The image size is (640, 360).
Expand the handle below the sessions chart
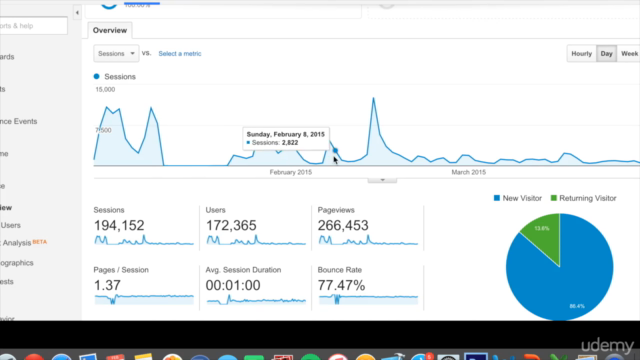[x=382, y=180]
